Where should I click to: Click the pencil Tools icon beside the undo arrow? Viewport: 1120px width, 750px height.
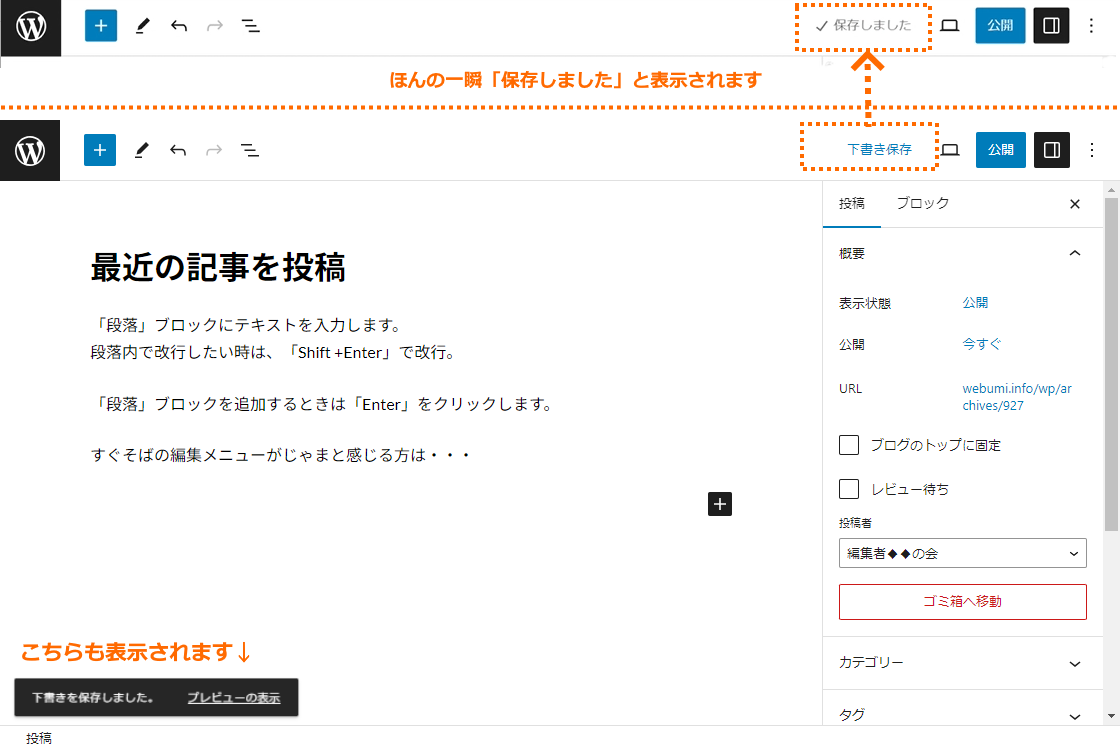[141, 150]
